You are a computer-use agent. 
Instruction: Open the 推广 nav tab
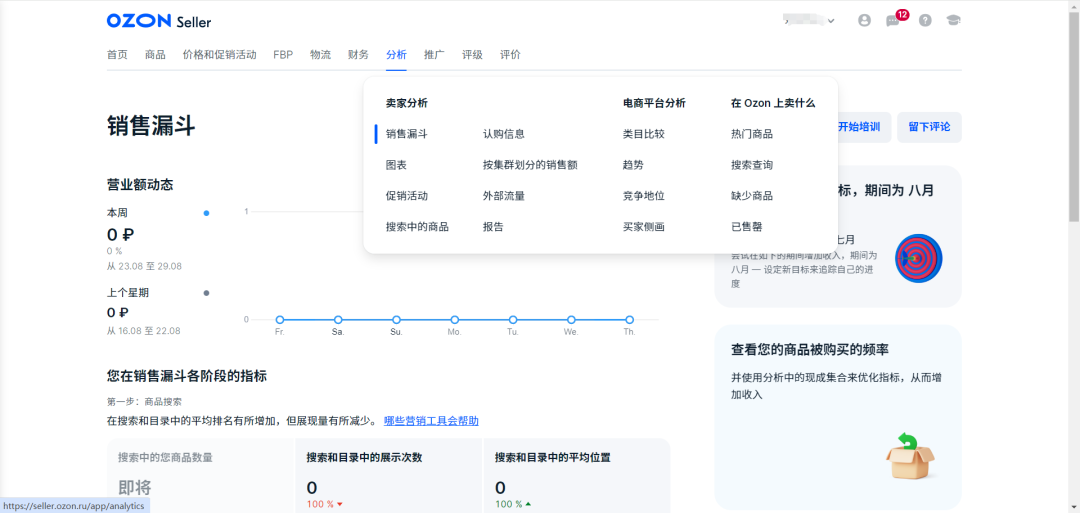434,55
